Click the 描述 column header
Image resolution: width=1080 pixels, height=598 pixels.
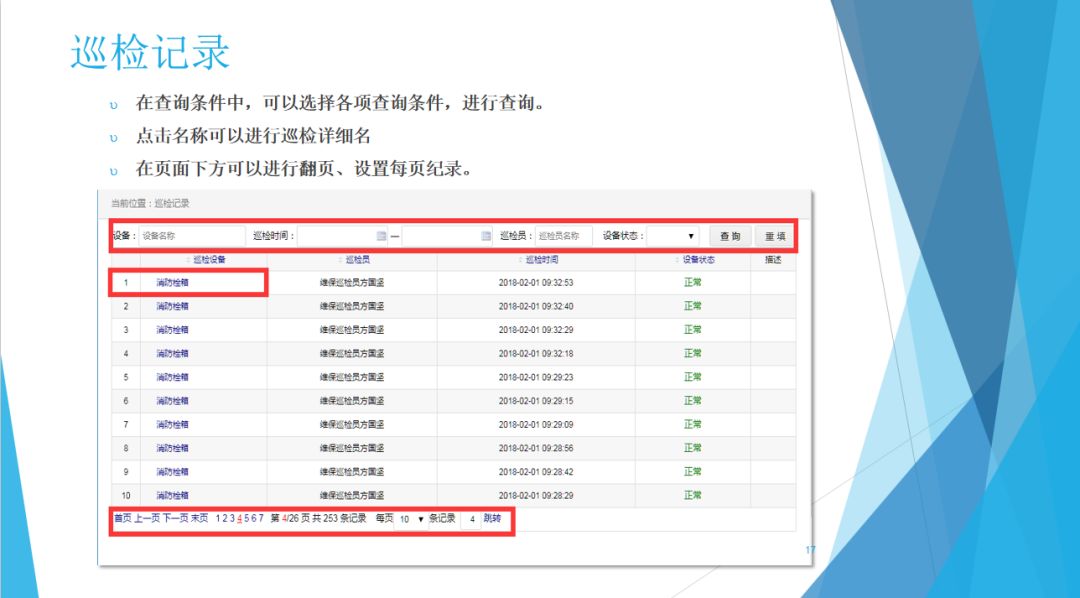click(773, 260)
